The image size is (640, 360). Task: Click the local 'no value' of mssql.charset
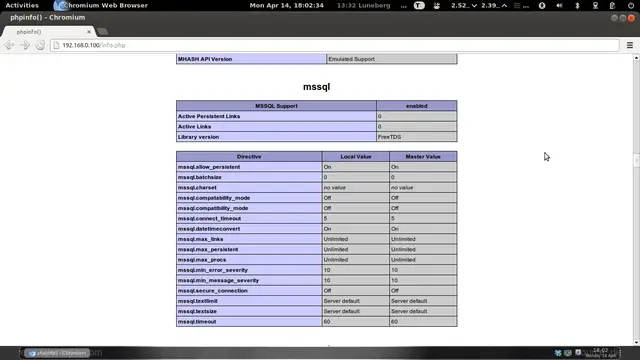pos(335,188)
